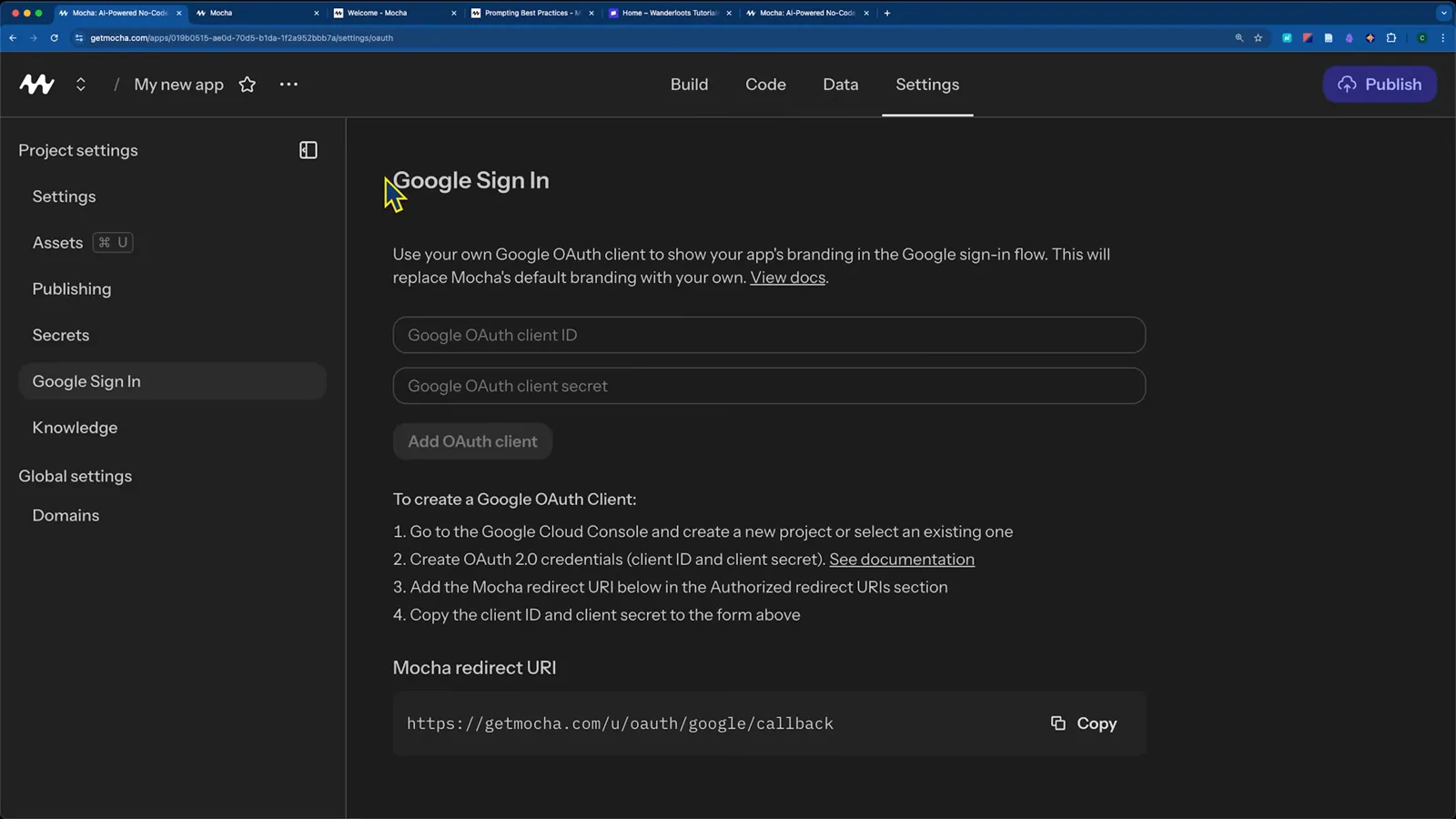Select the redirect URI callback text

[x=620, y=723]
